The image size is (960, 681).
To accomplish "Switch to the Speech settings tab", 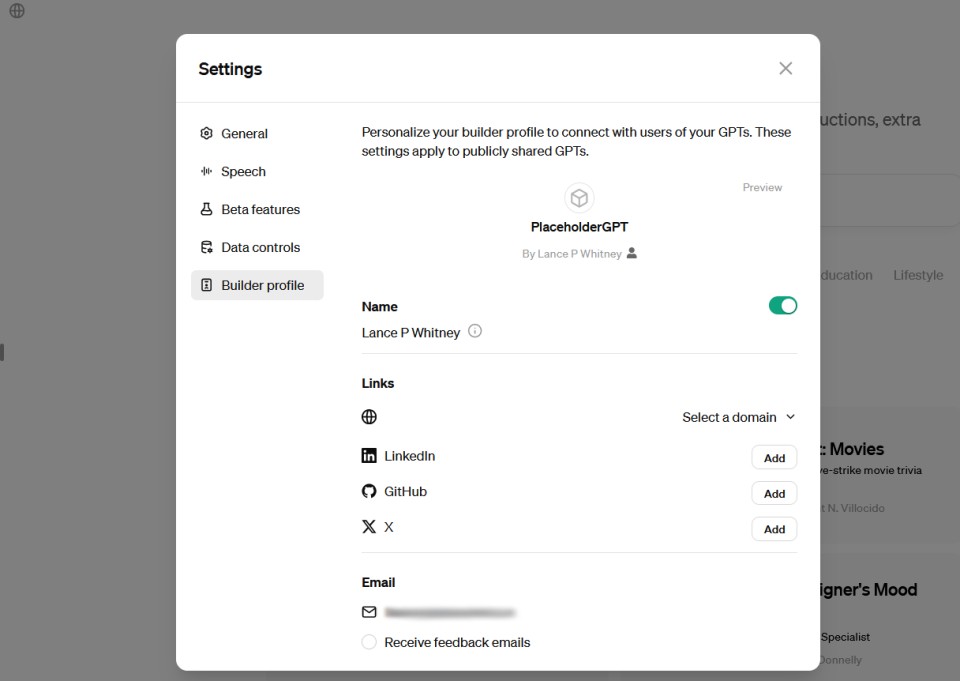I will [243, 171].
